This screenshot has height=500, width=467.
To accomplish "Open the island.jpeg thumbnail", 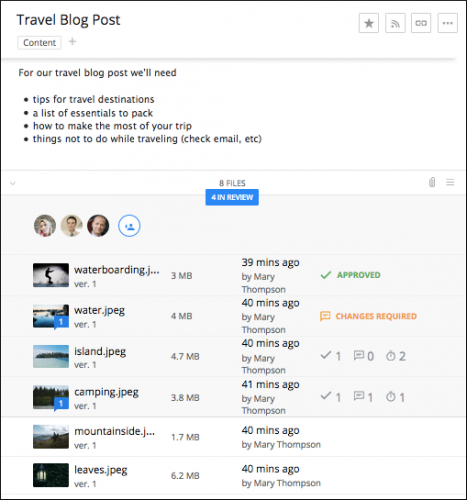I will click(x=51, y=356).
